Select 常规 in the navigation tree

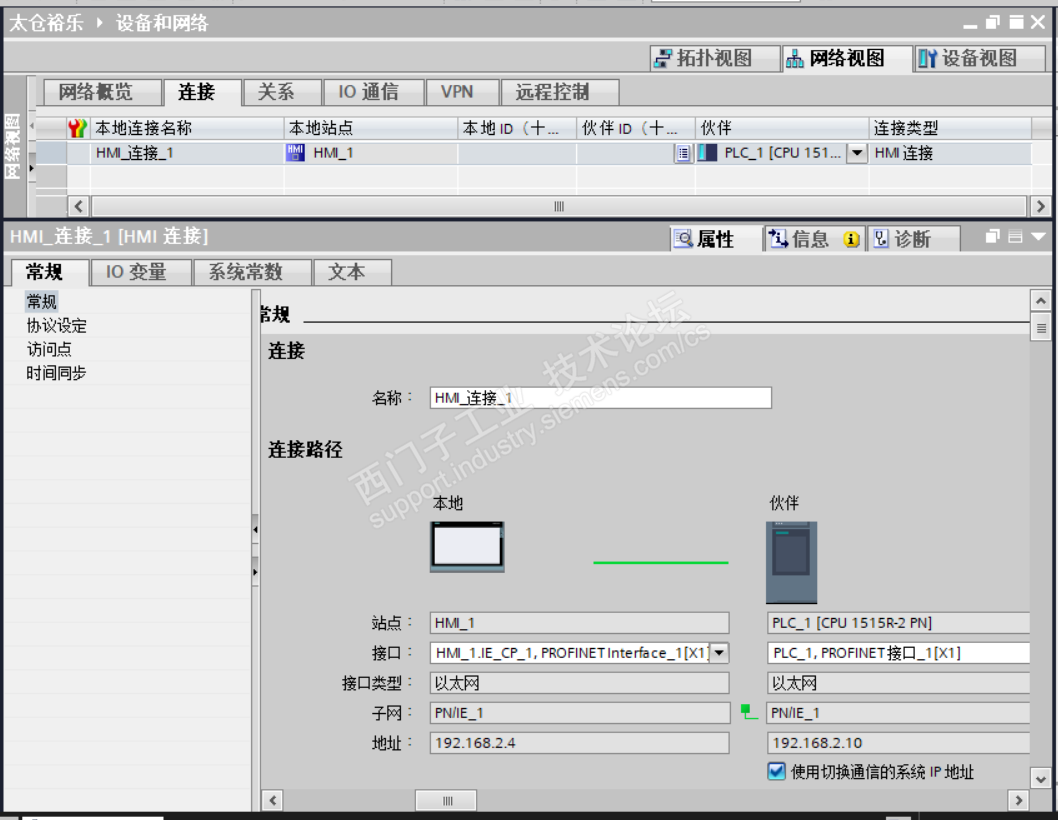pos(42,301)
